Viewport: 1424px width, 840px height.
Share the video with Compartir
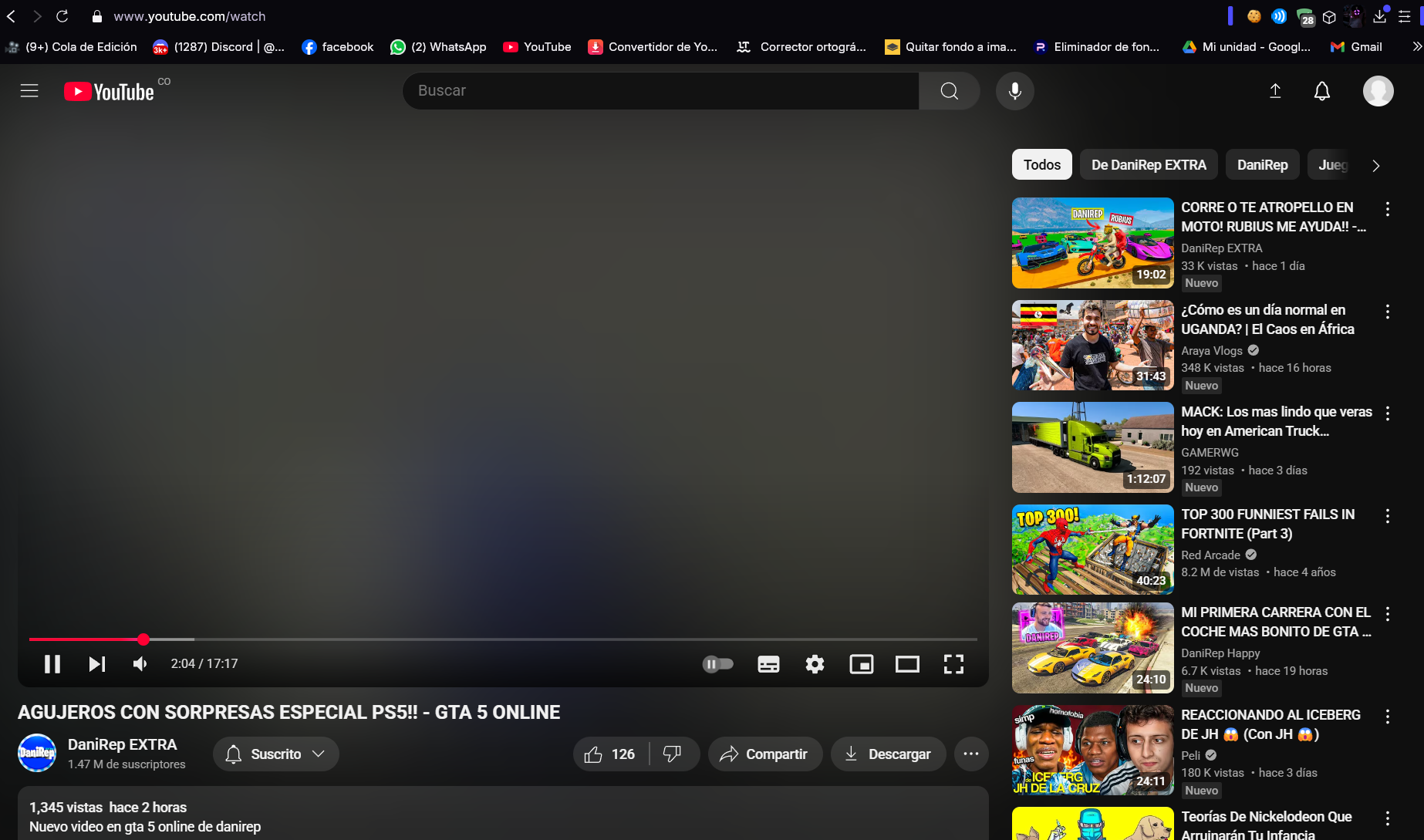764,754
